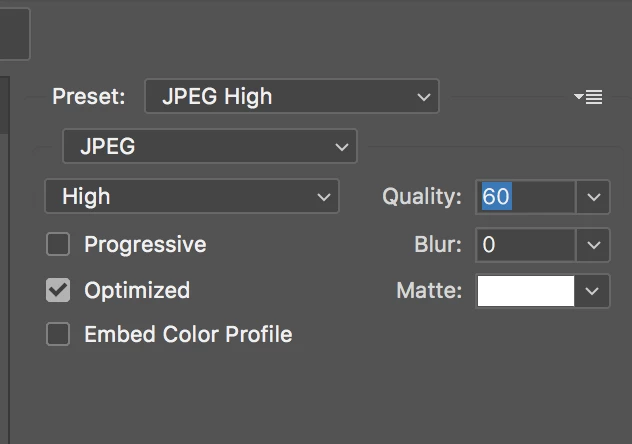
Task: Open the Preset dropdown showing JPEG High
Action: click(291, 97)
